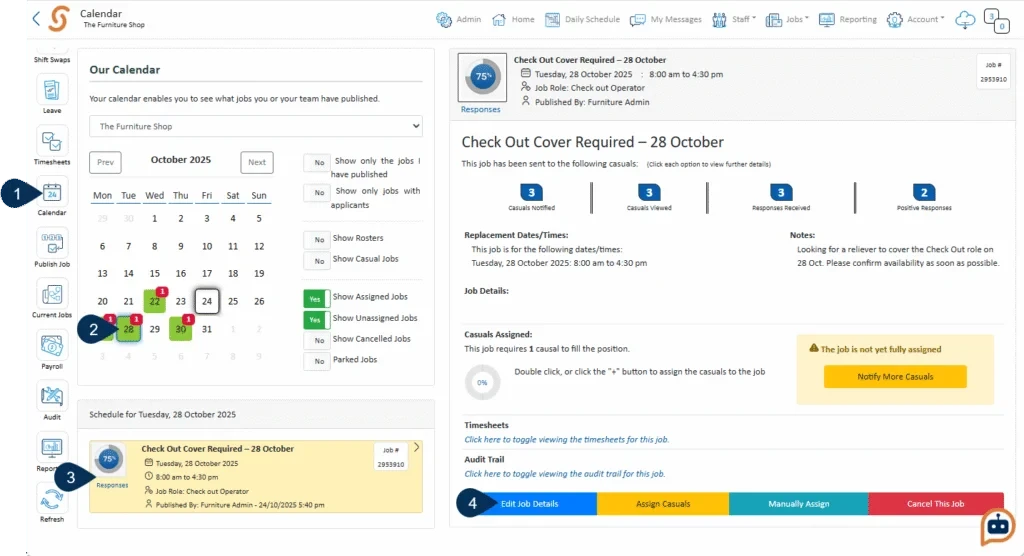1024x556 pixels.
Task: Open The Furniture Shop location dropdown
Action: tap(255, 126)
